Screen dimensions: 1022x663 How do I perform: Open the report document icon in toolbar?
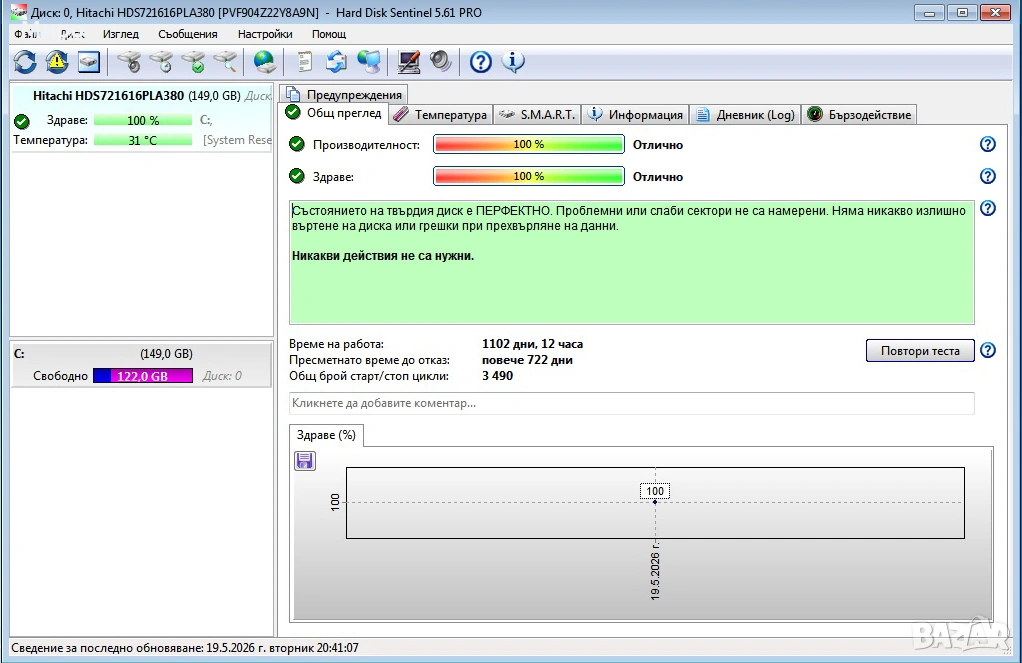[x=304, y=62]
